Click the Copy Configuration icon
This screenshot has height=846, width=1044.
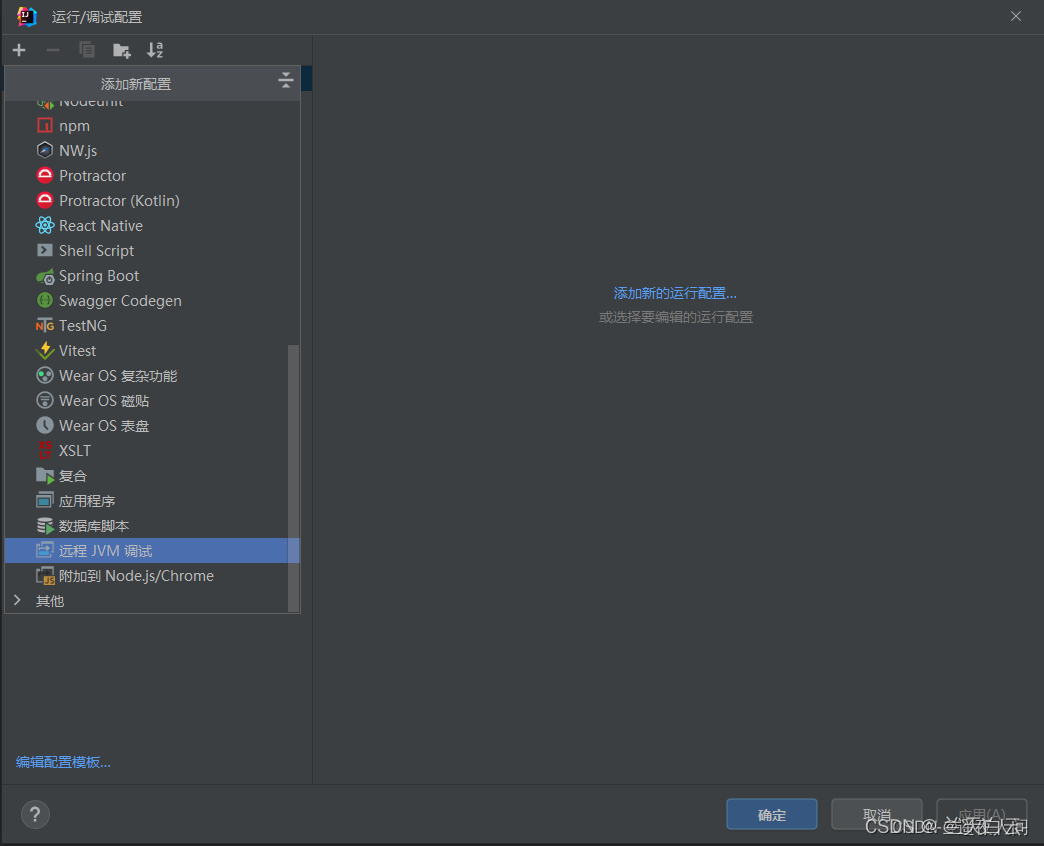pos(86,50)
